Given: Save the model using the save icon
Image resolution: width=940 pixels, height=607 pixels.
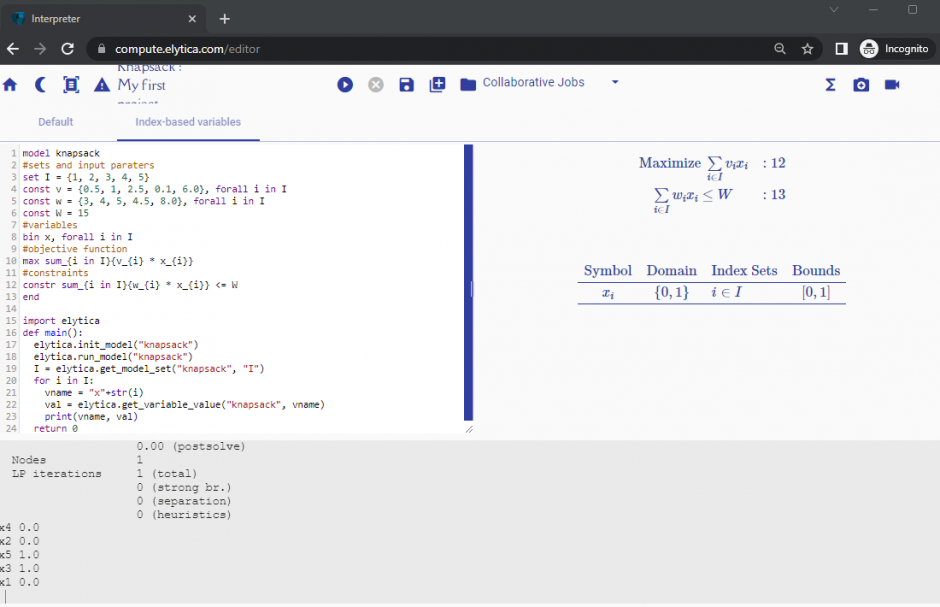Looking at the screenshot, I should pyautogui.click(x=406, y=85).
